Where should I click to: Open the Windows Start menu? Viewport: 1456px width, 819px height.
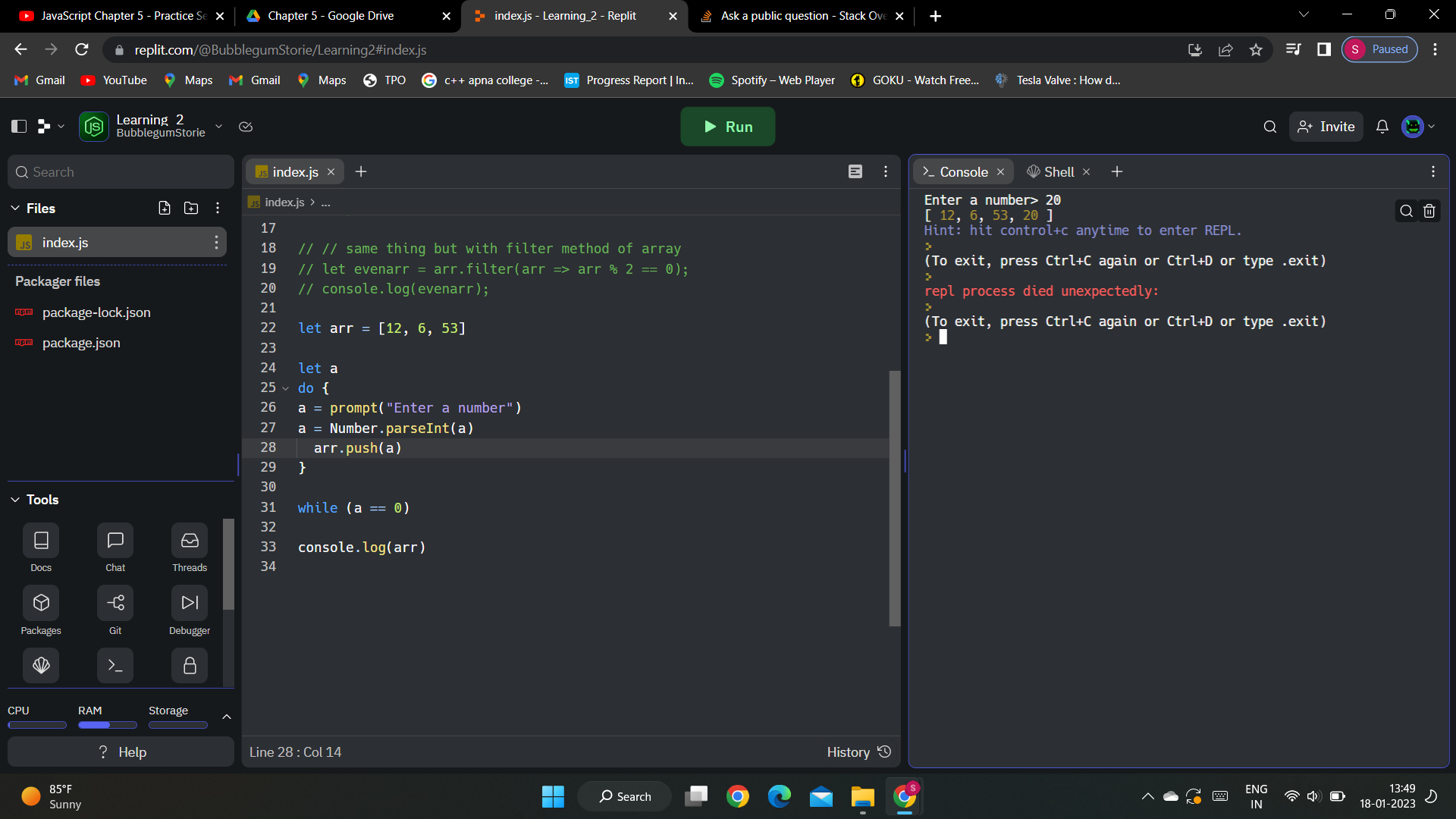[x=553, y=796]
